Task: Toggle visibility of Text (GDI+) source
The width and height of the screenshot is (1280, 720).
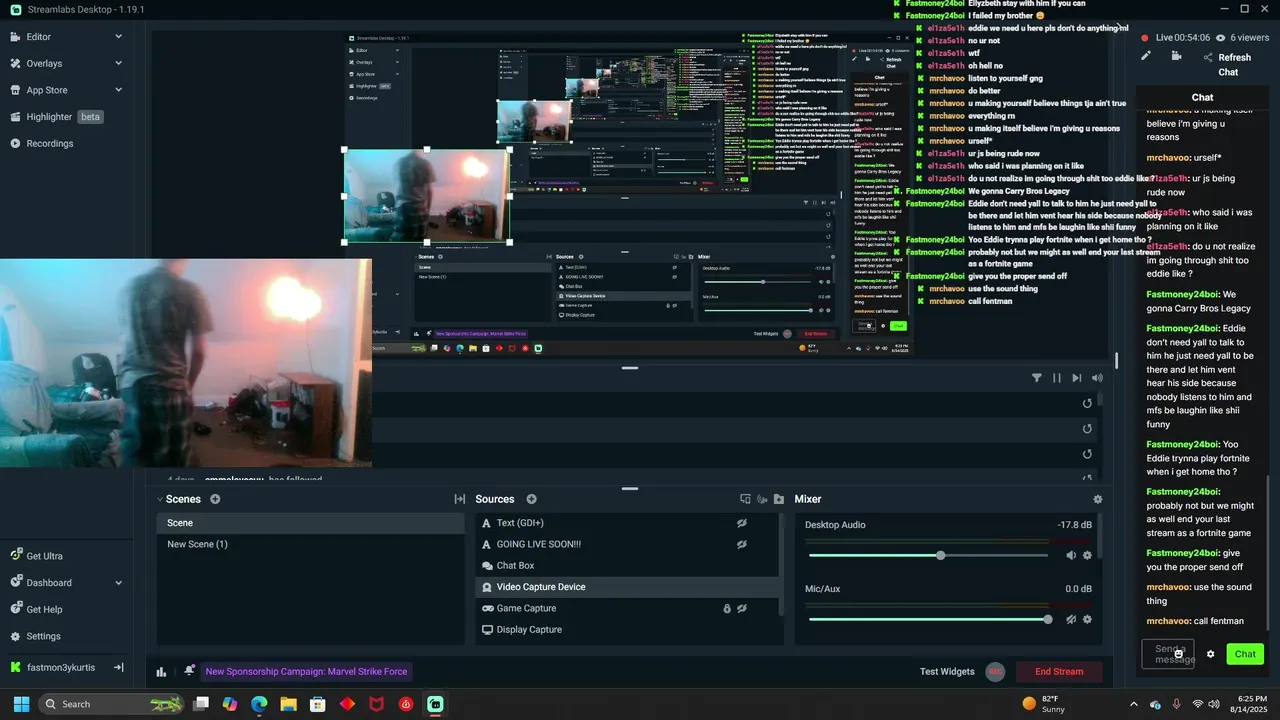Action: [742, 523]
